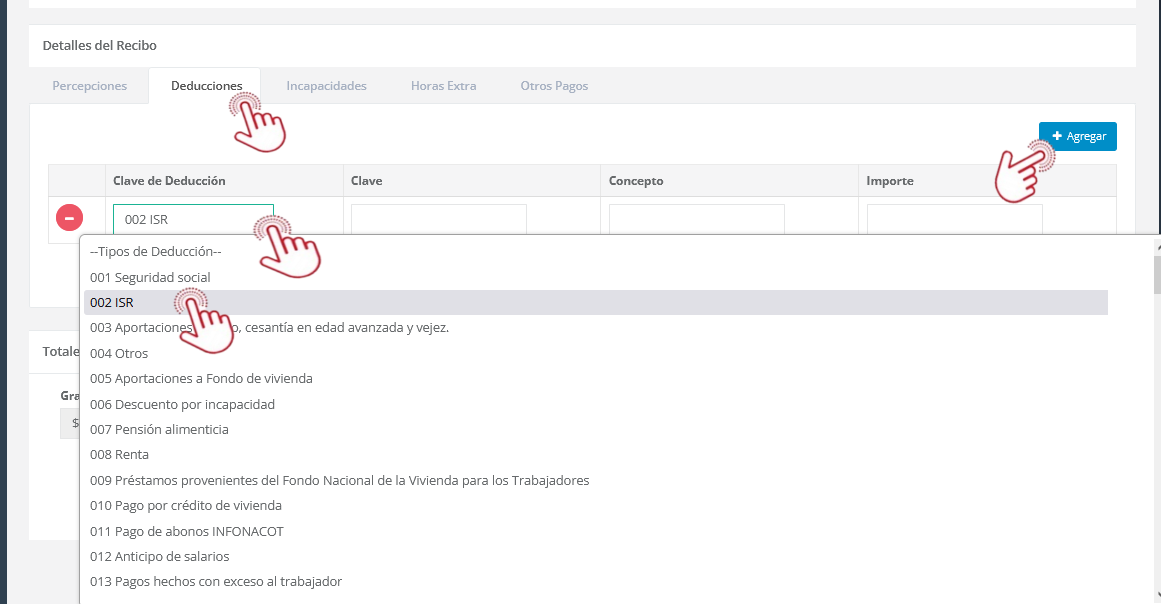
Task: Remove deduction row with red minus icon
Action: click(x=69, y=217)
